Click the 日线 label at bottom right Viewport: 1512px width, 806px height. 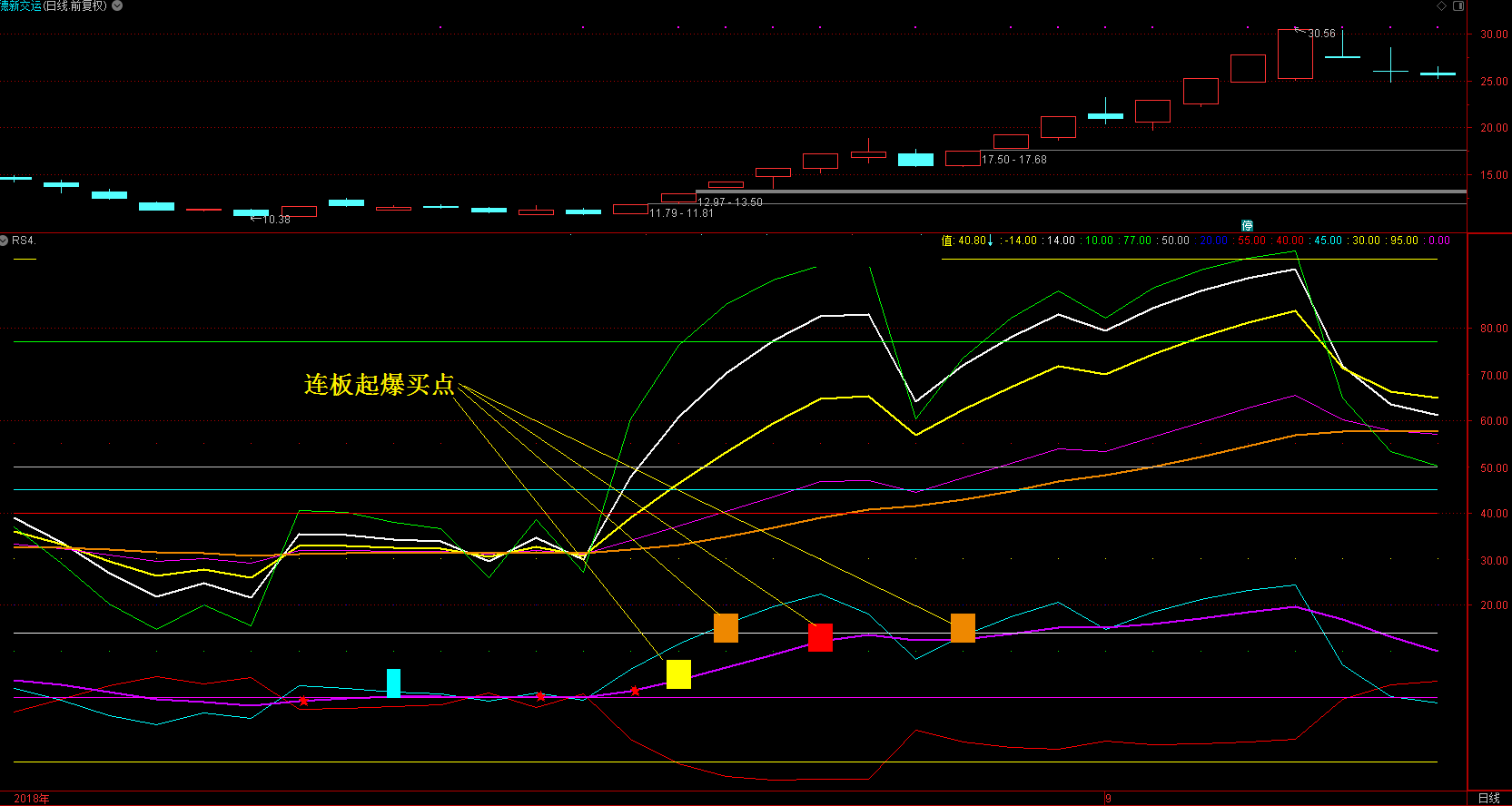tap(1489, 798)
